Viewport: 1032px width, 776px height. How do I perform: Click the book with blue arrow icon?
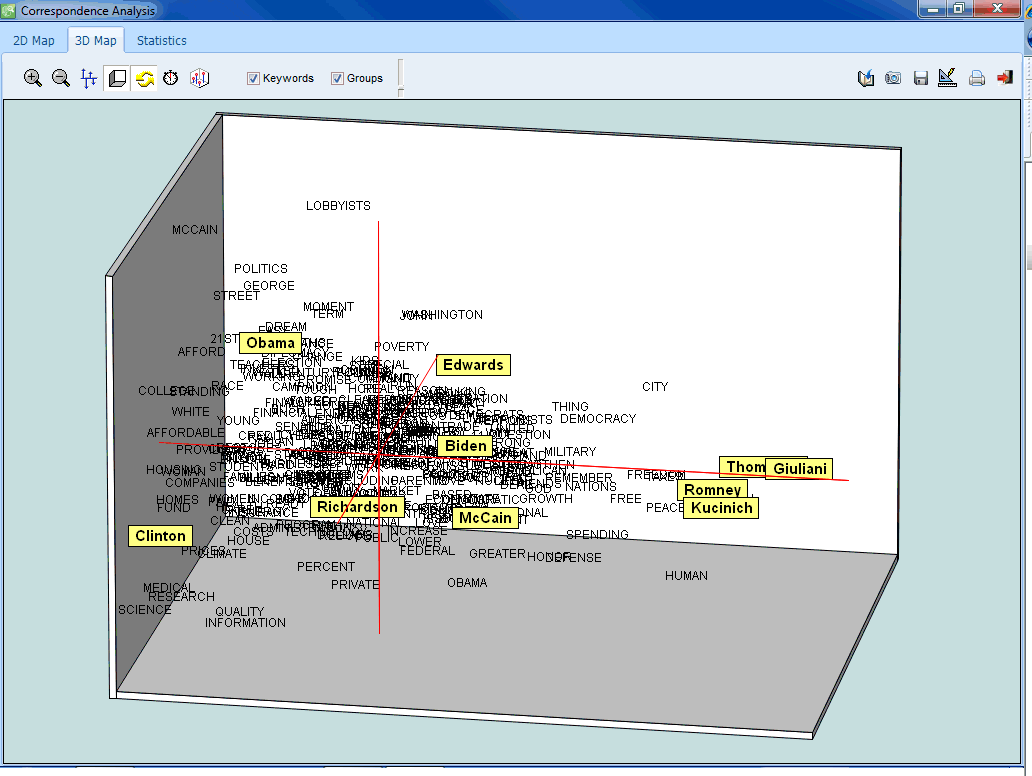coord(866,78)
